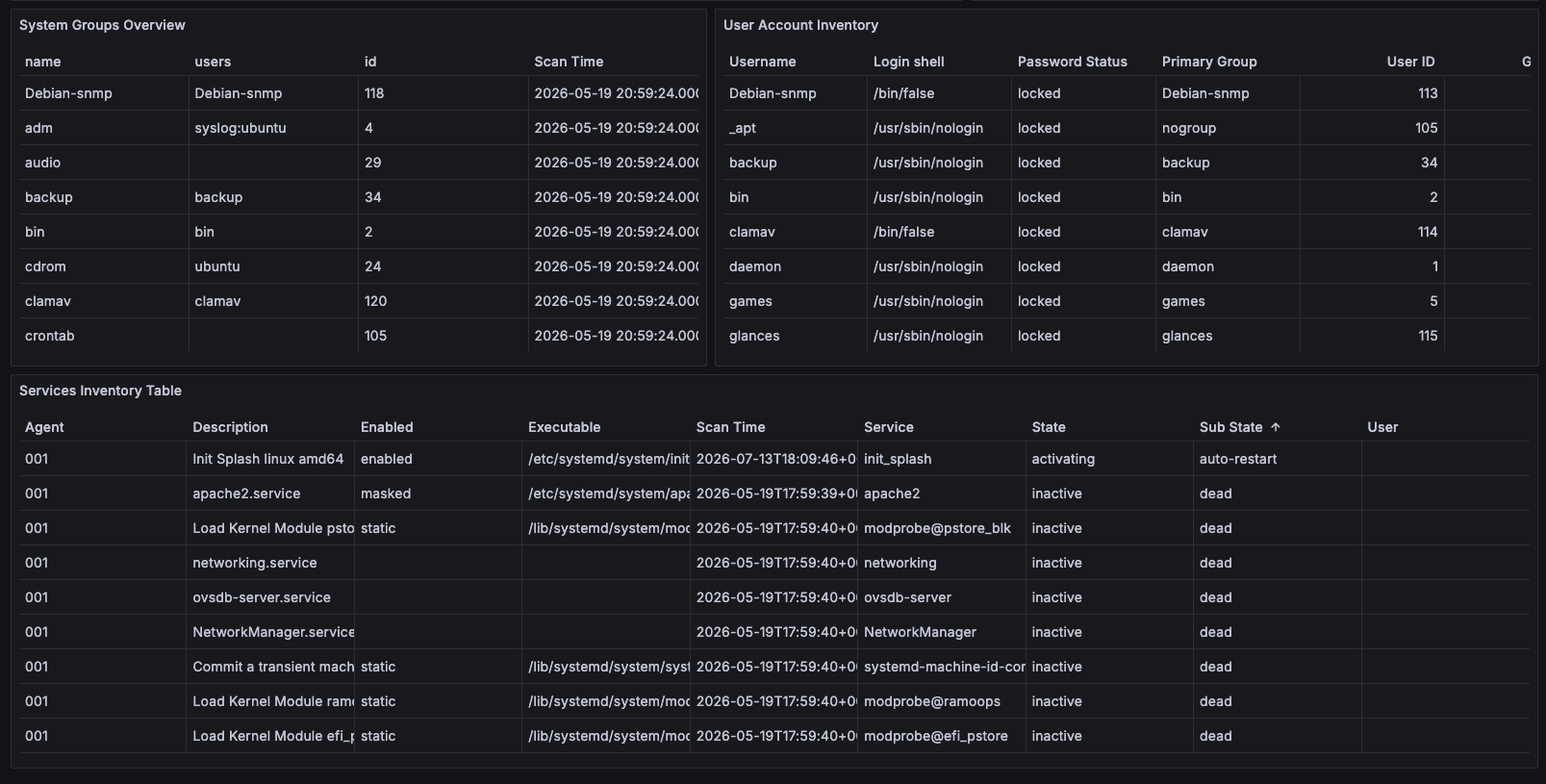Sort services by the Enabled column header
Viewport: 1546px width, 784px height.
(387, 427)
